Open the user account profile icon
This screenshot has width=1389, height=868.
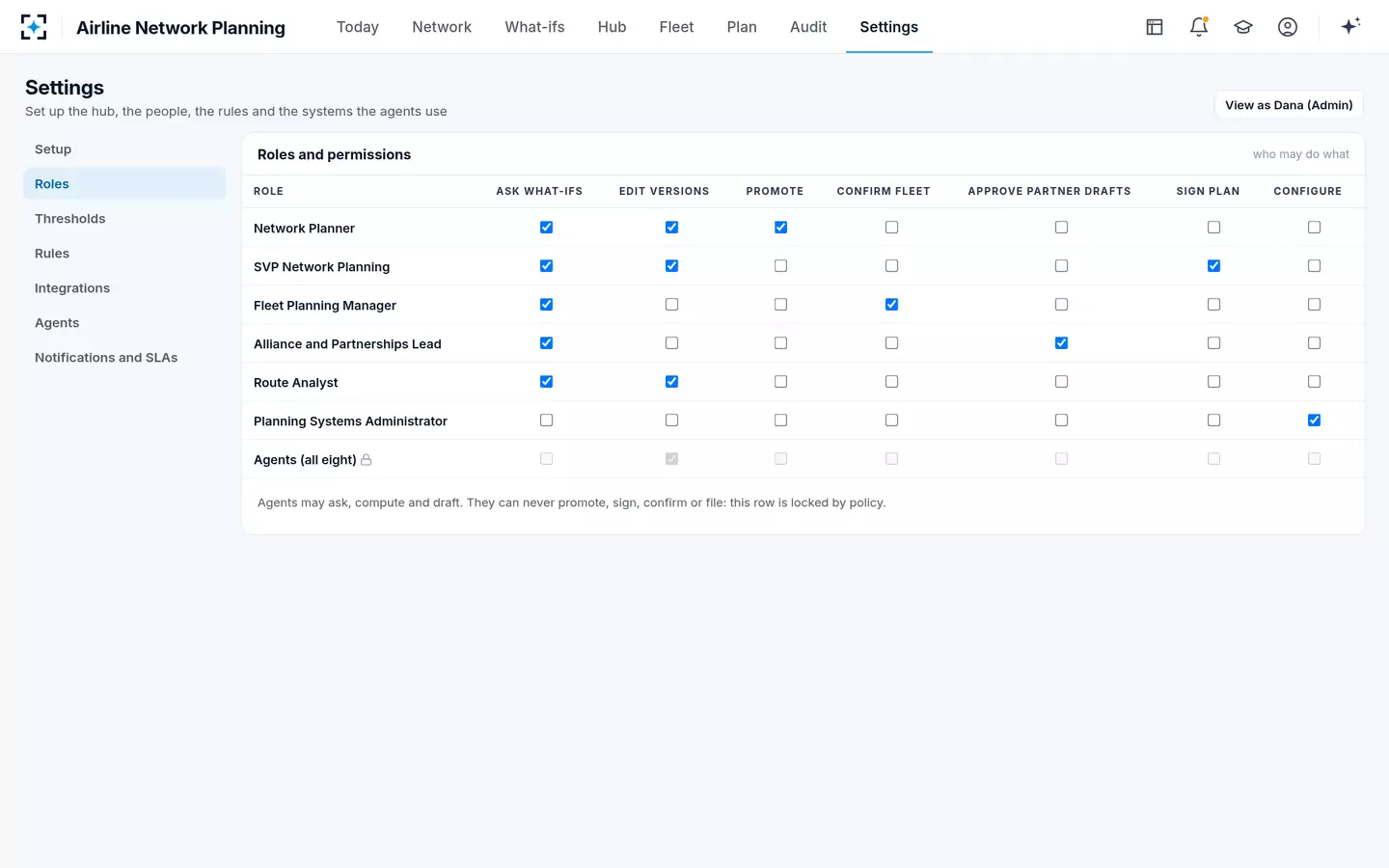tap(1288, 27)
